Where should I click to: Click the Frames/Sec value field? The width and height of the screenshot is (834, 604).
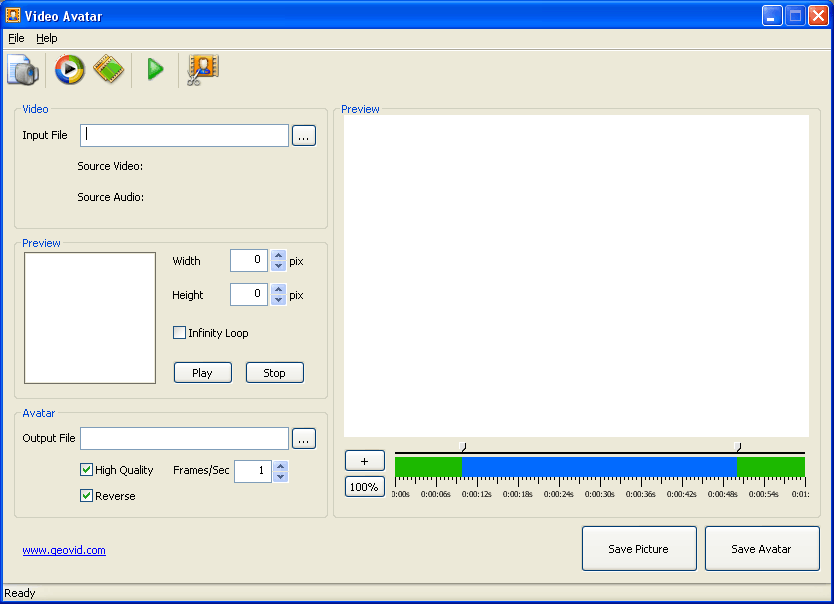tap(253, 471)
